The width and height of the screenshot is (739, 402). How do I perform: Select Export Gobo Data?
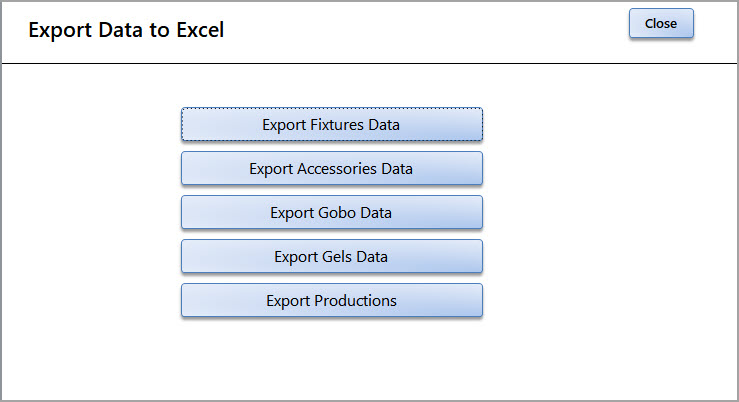pos(332,213)
